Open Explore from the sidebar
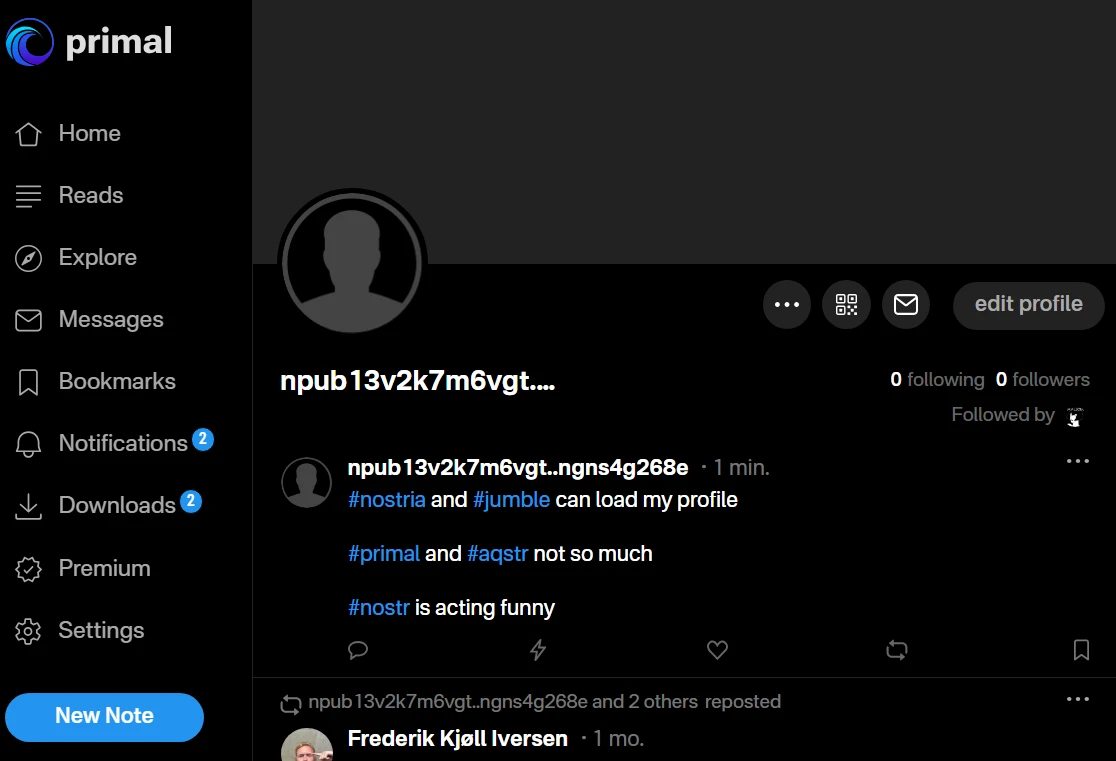 pyautogui.click(x=97, y=257)
